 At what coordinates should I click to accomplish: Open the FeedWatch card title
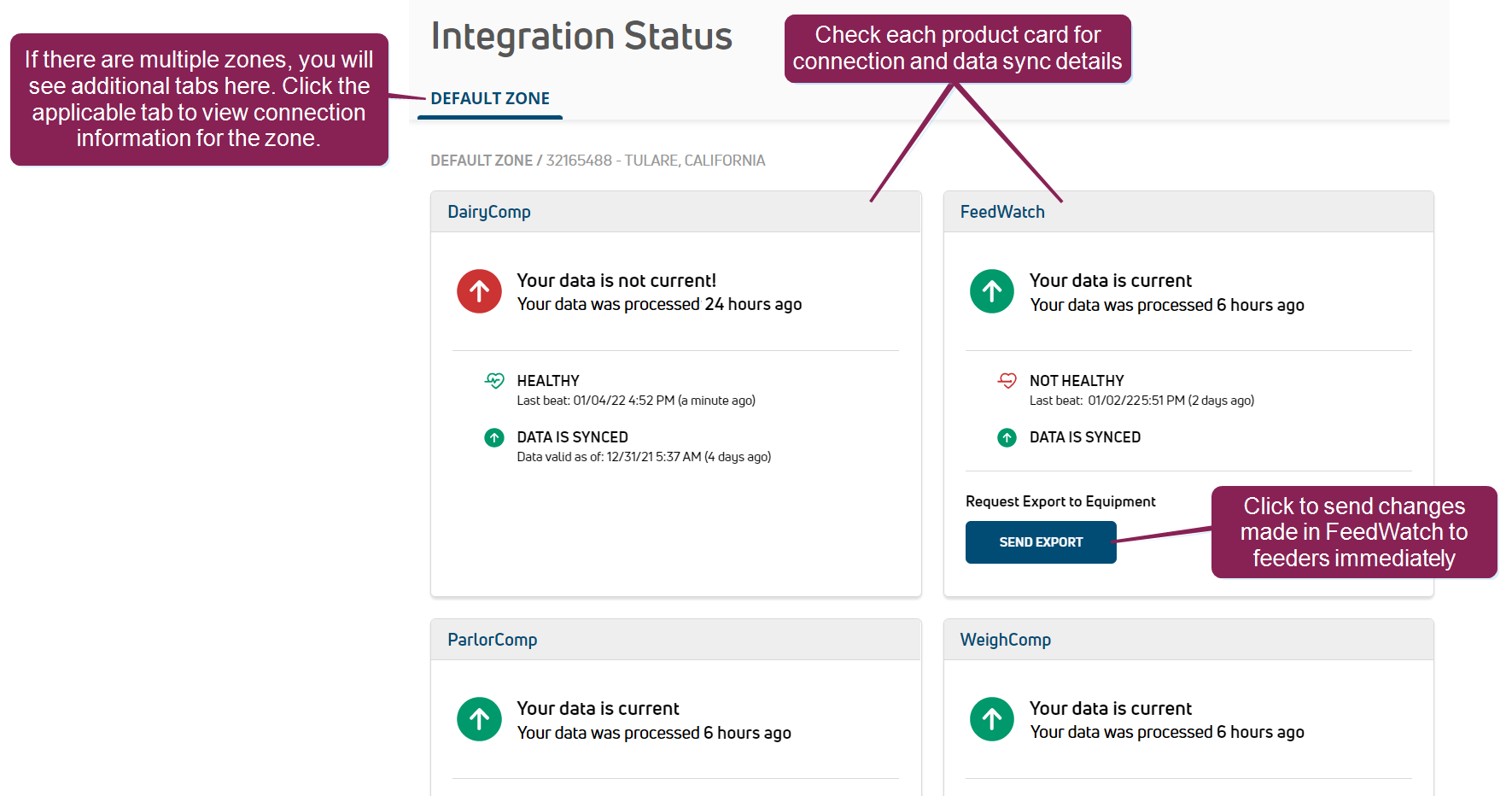click(x=1002, y=212)
